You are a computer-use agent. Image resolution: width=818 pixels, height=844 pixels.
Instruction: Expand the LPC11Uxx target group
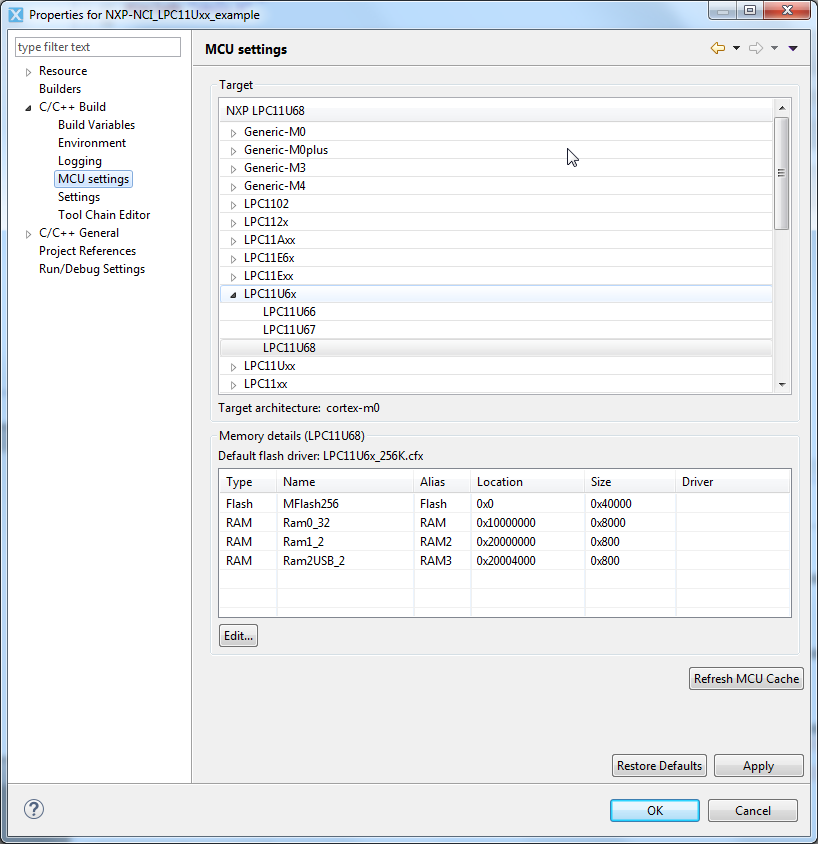234,367
